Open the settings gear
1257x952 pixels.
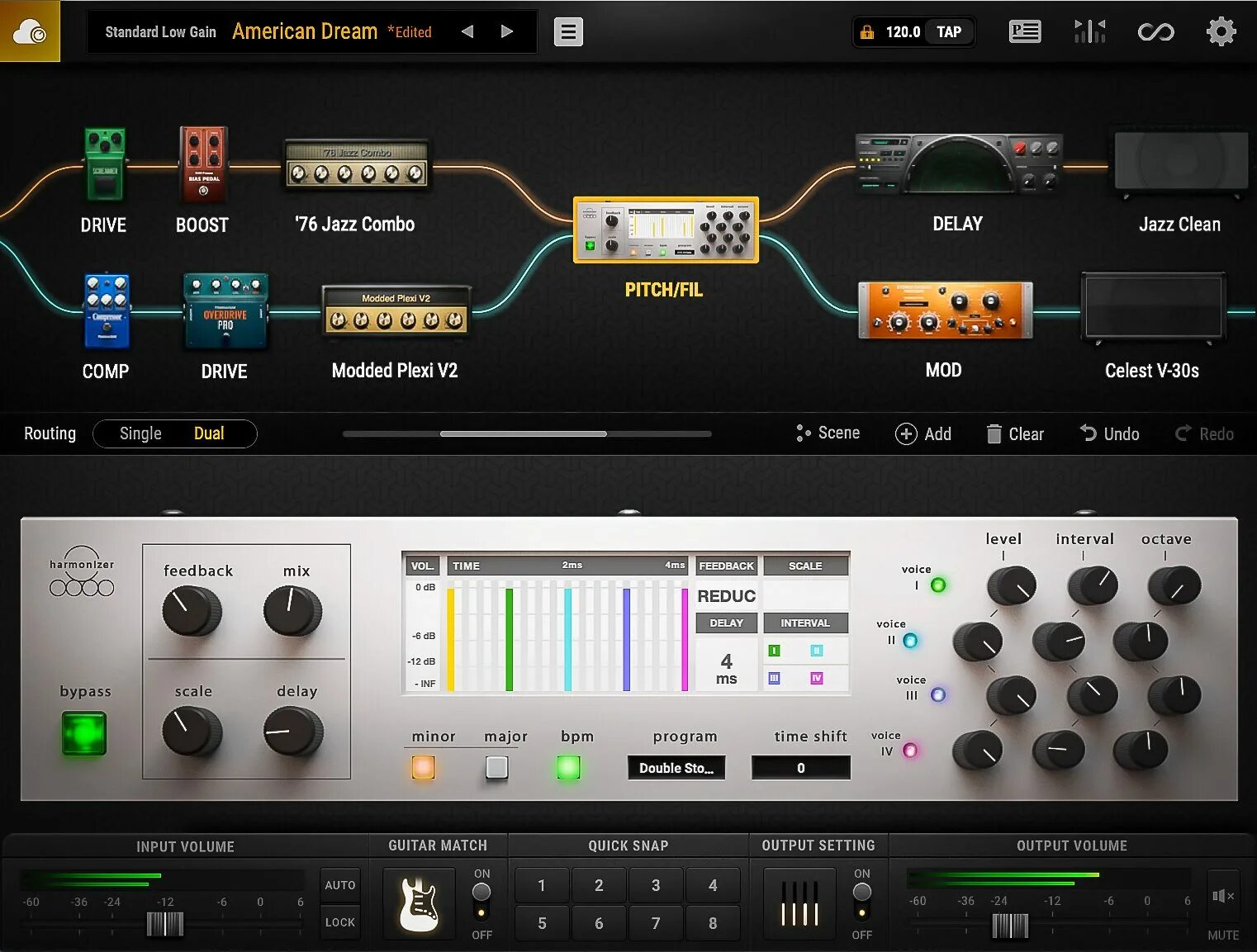coord(1221,32)
